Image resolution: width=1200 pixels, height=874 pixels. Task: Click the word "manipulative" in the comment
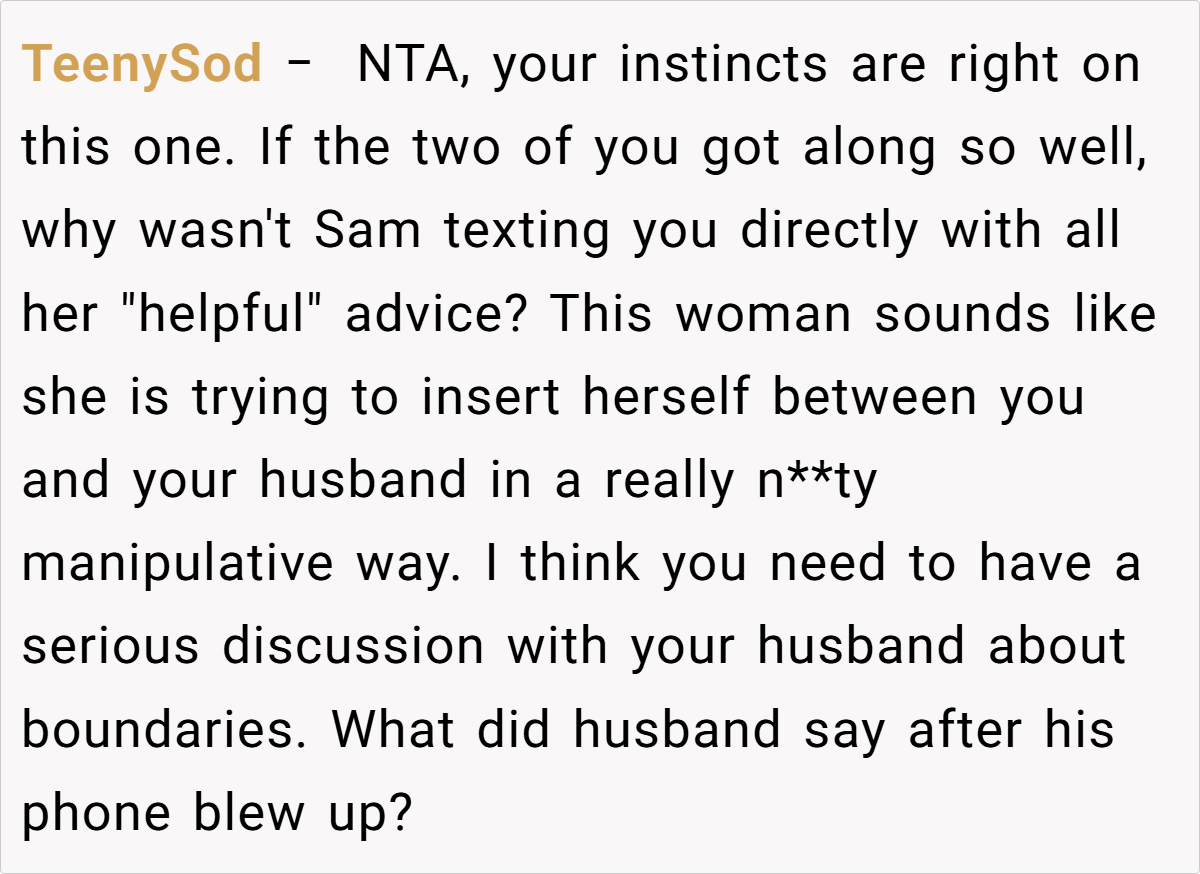(177, 565)
